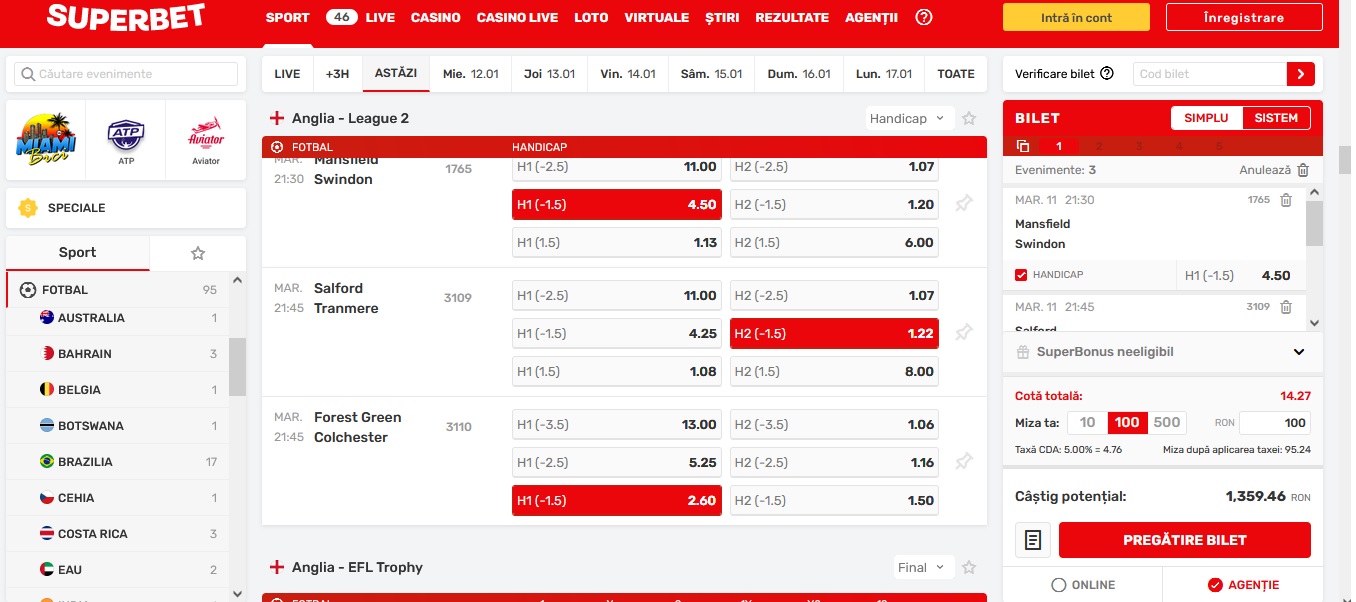Image resolution: width=1356 pixels, height=602 pixels.
Task: Switch bet slip to Sistem mode
Action: 1276,118
